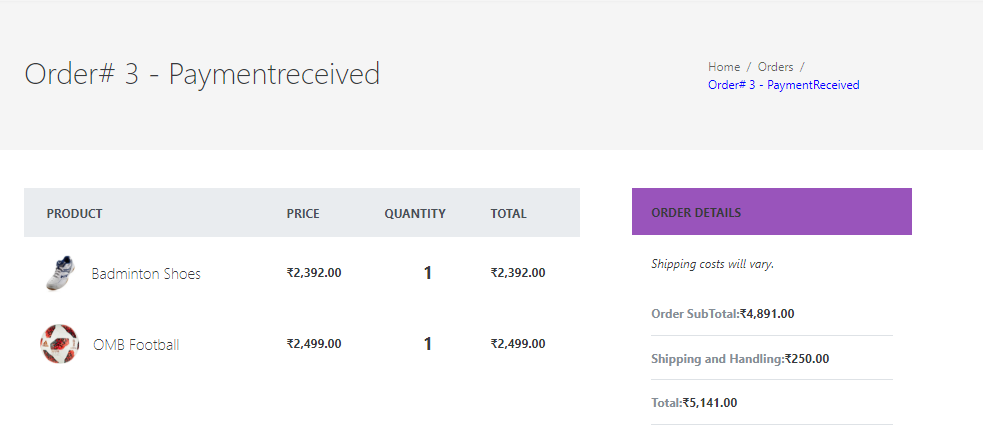The width and height of the screenshot is (983, 447).
Task: Open the OMB Football product name
Action: tap(136, 344)
